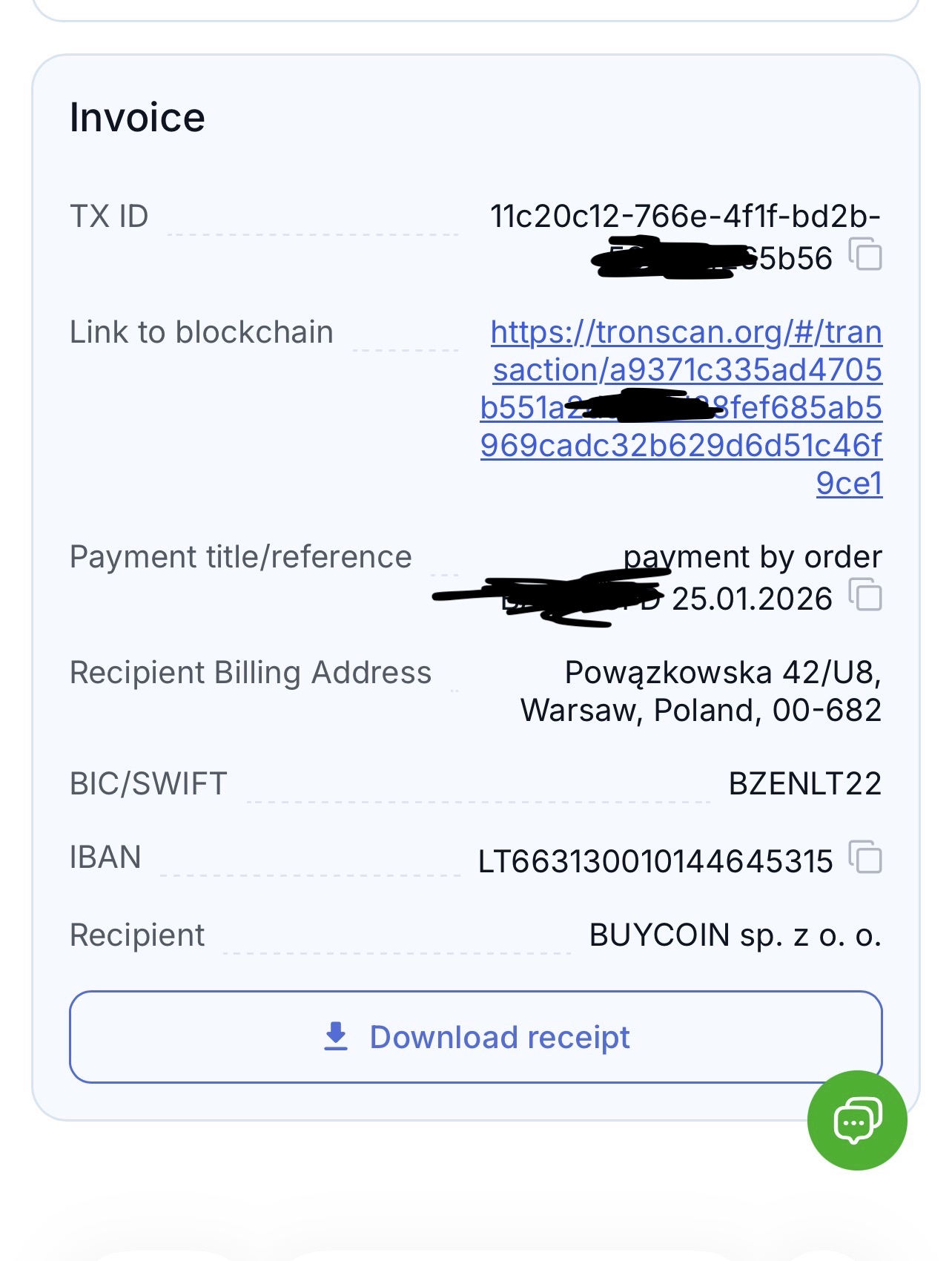Image resolution: width=952 pixels, height=1261 pixels.
Task: Click the Powązkowska 42/U8 billing address
Action: pyautogui.click(x=722, y=673)
